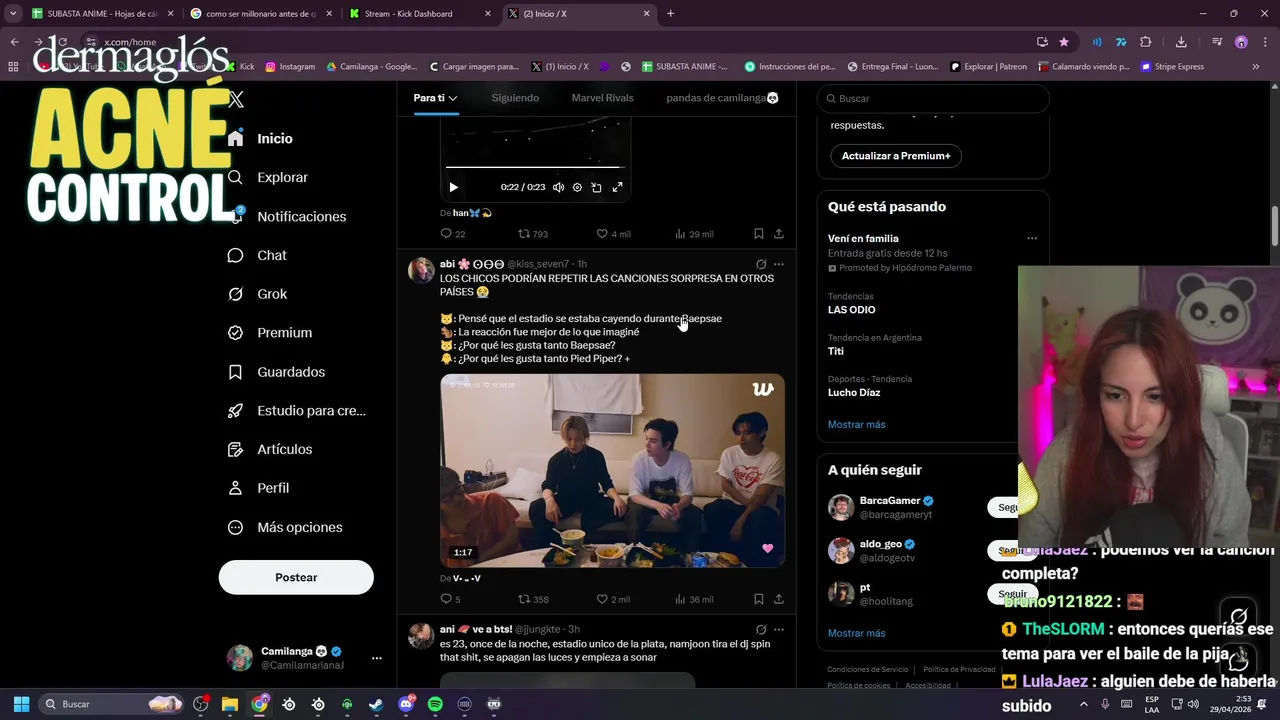Open the Instagram bookmark
Viewport: 1280px width, 720px height.
pos(290,67)
